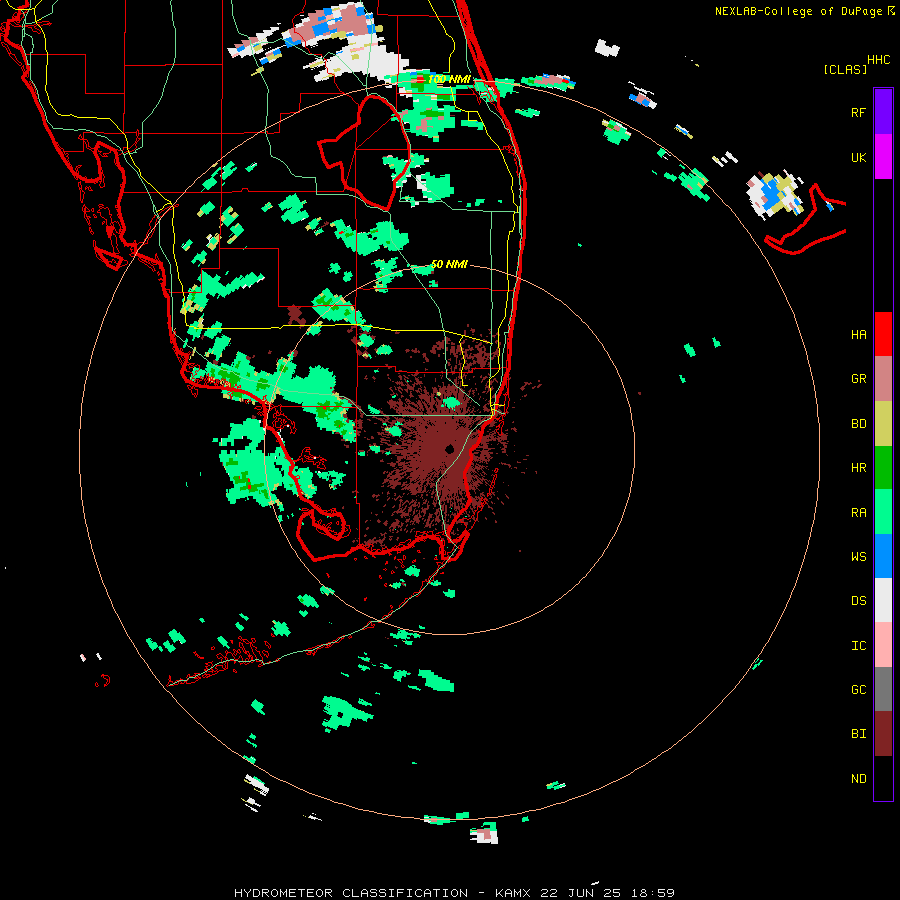Click the WS legend label
The image size is (900, 900).
pos(858,557)
